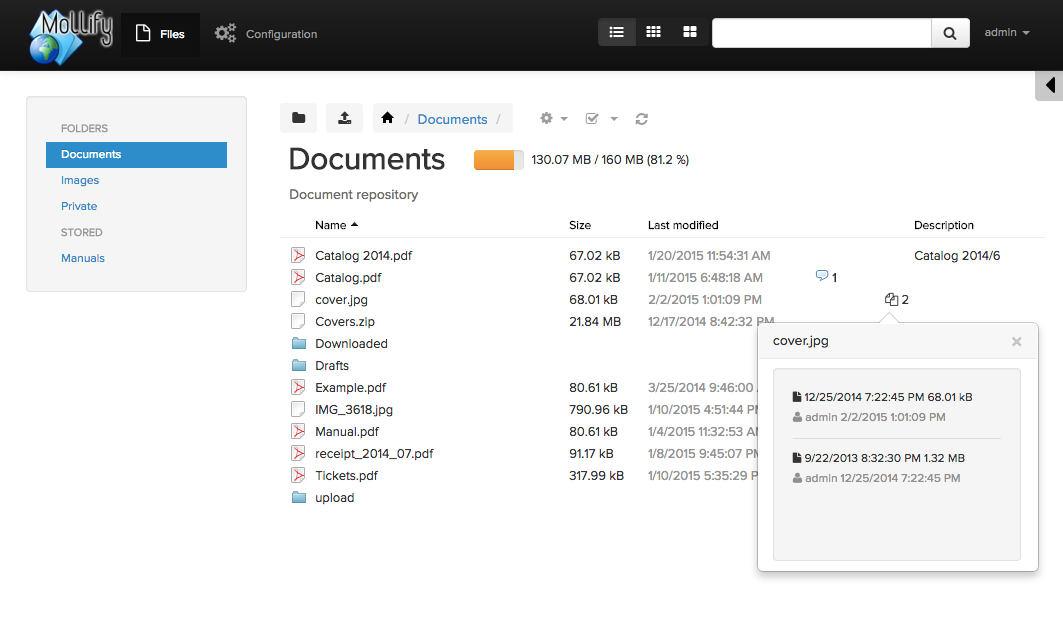
Task: Click the Mollify globe logo
Action: pos(71,37)
